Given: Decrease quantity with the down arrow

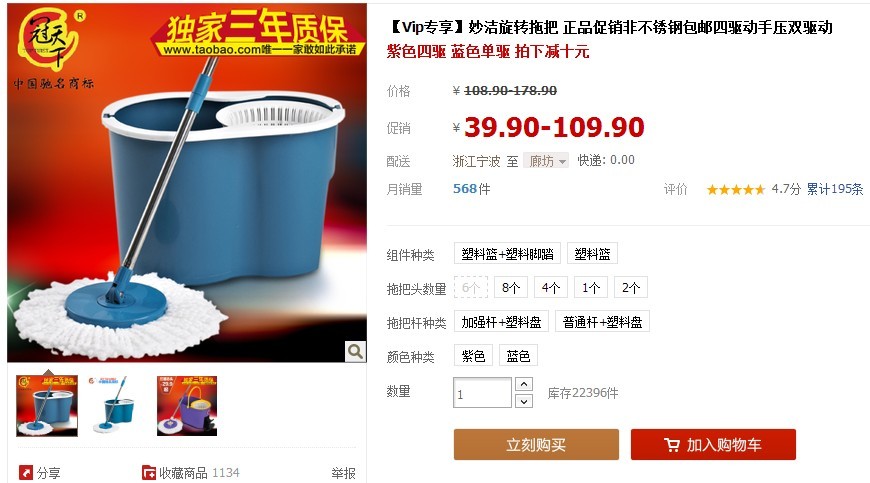Looking at the screenshot, I should pos(524,401).
